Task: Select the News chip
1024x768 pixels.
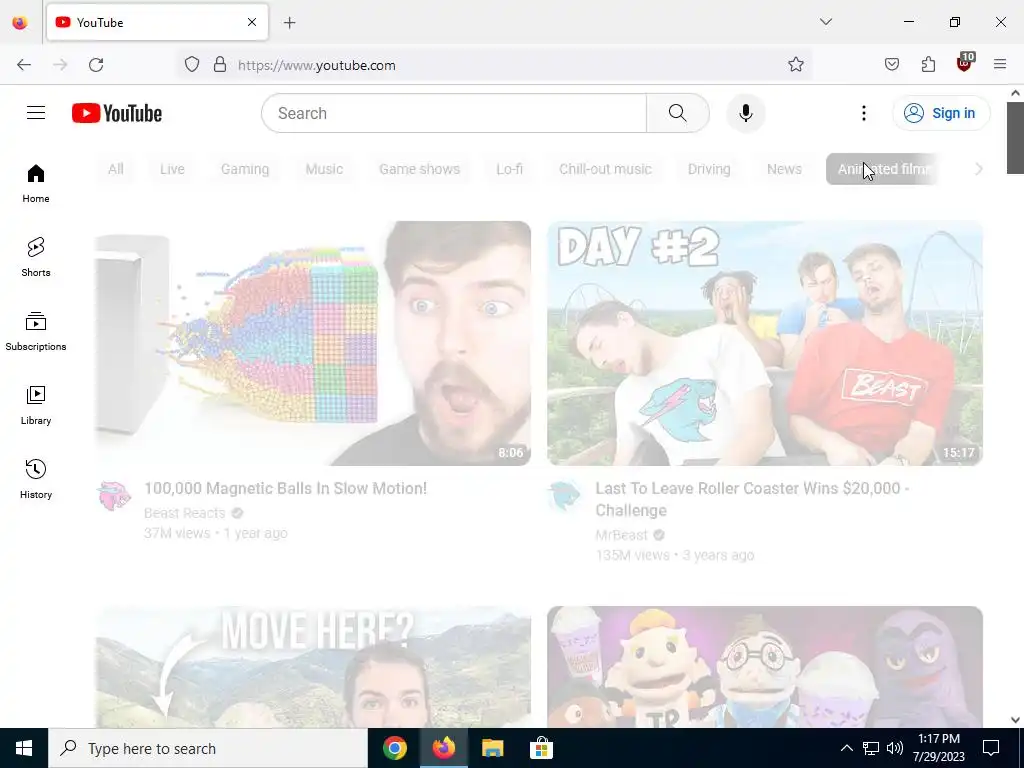Action: point(784,169)
